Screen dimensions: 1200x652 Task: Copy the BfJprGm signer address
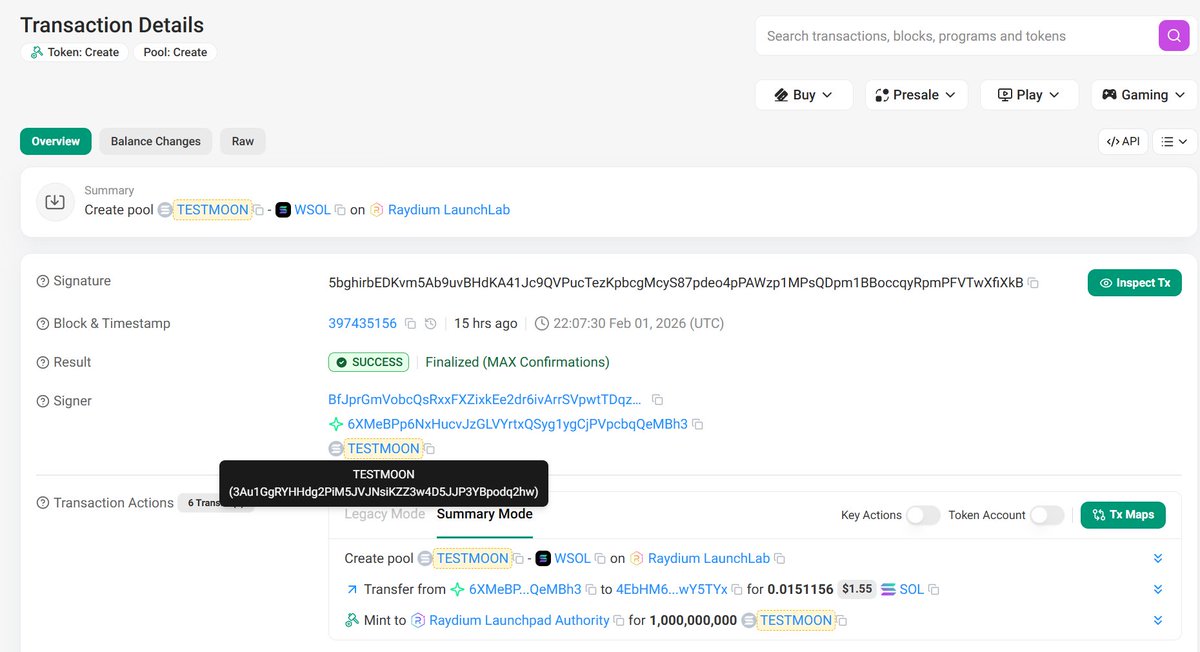pos(657,400)
